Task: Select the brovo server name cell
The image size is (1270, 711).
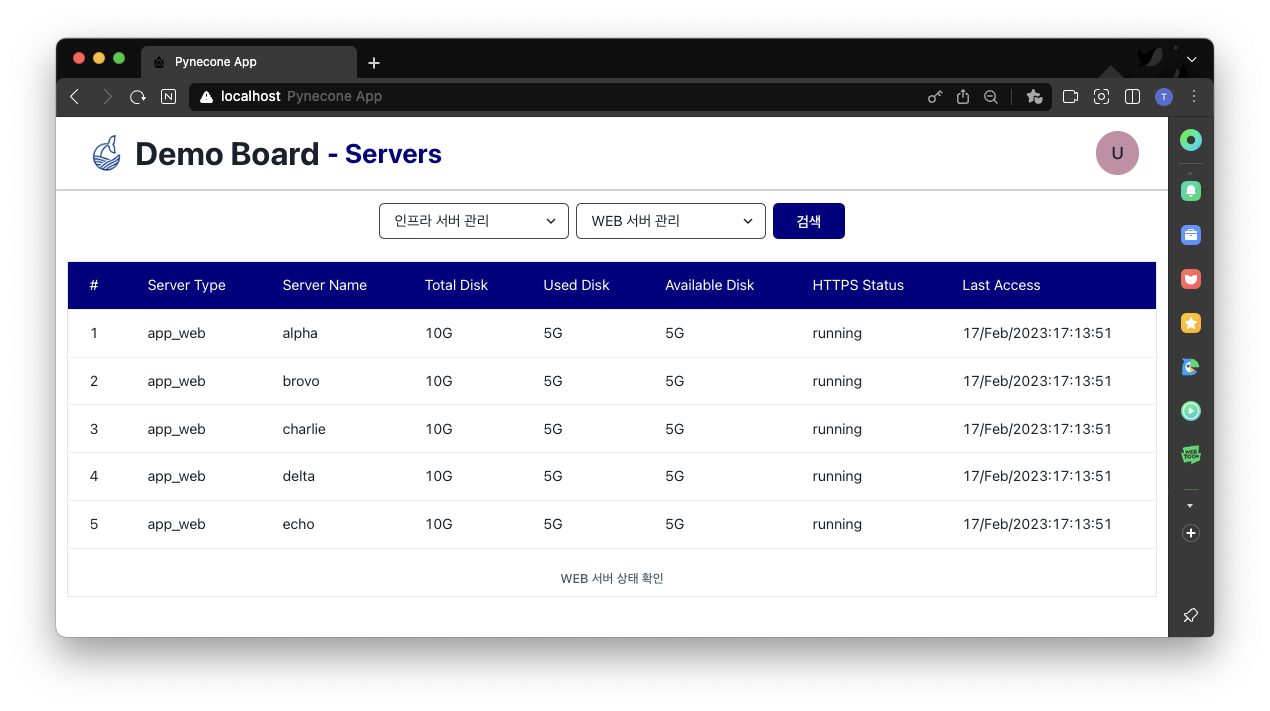Action: (x=302, y=381)
